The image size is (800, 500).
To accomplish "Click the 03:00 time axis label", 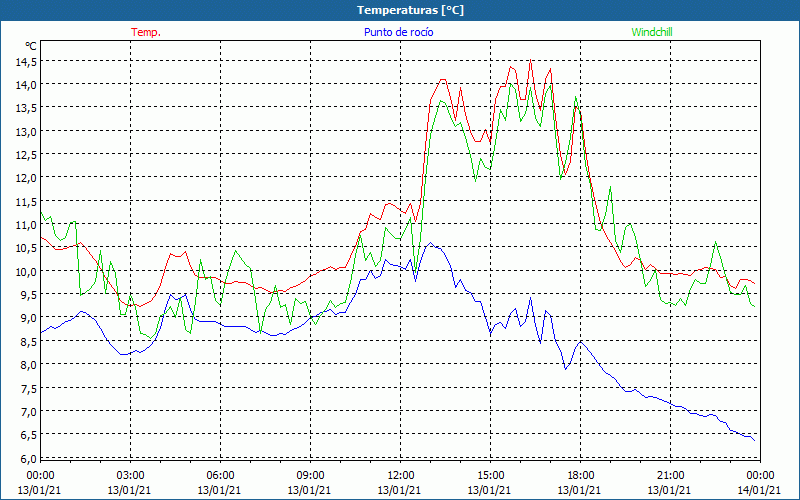I will click(x=130, y=476).
